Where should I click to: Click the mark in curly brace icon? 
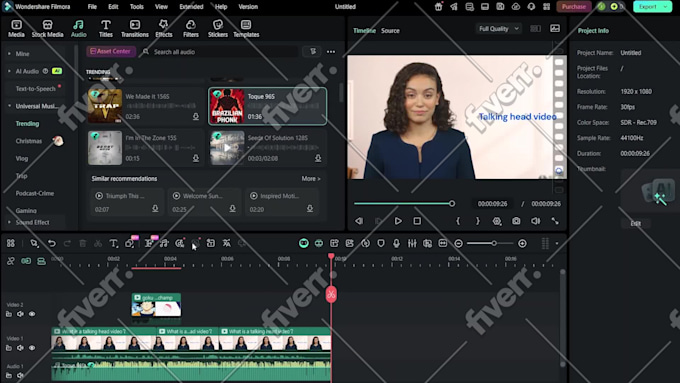[458, 221]
